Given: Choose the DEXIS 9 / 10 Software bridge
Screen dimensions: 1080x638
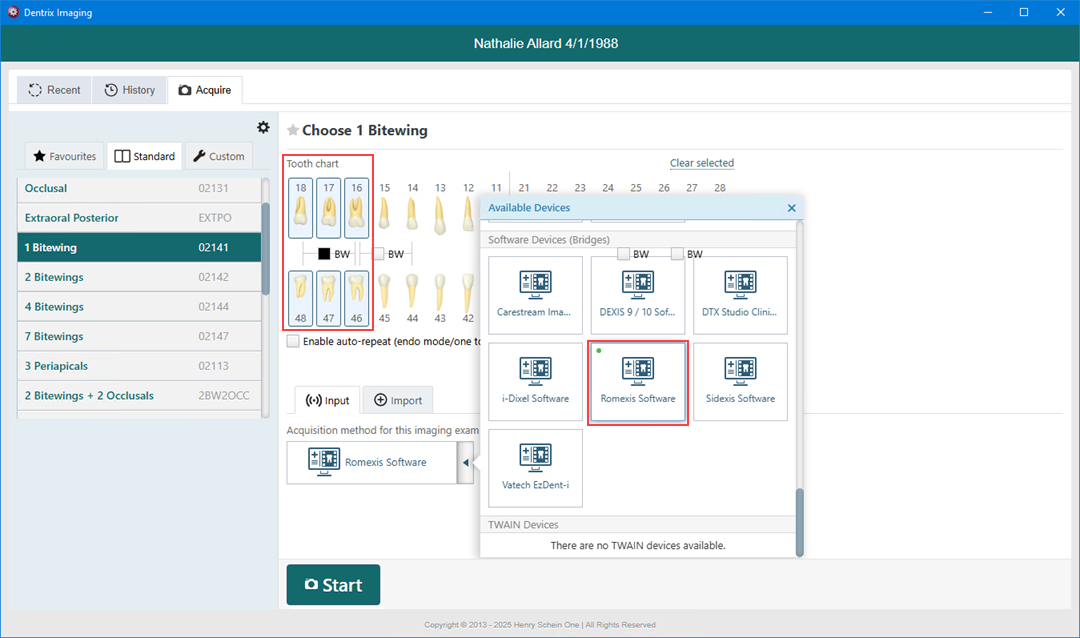Looking at the screenshot, I should tap(638, 295).
